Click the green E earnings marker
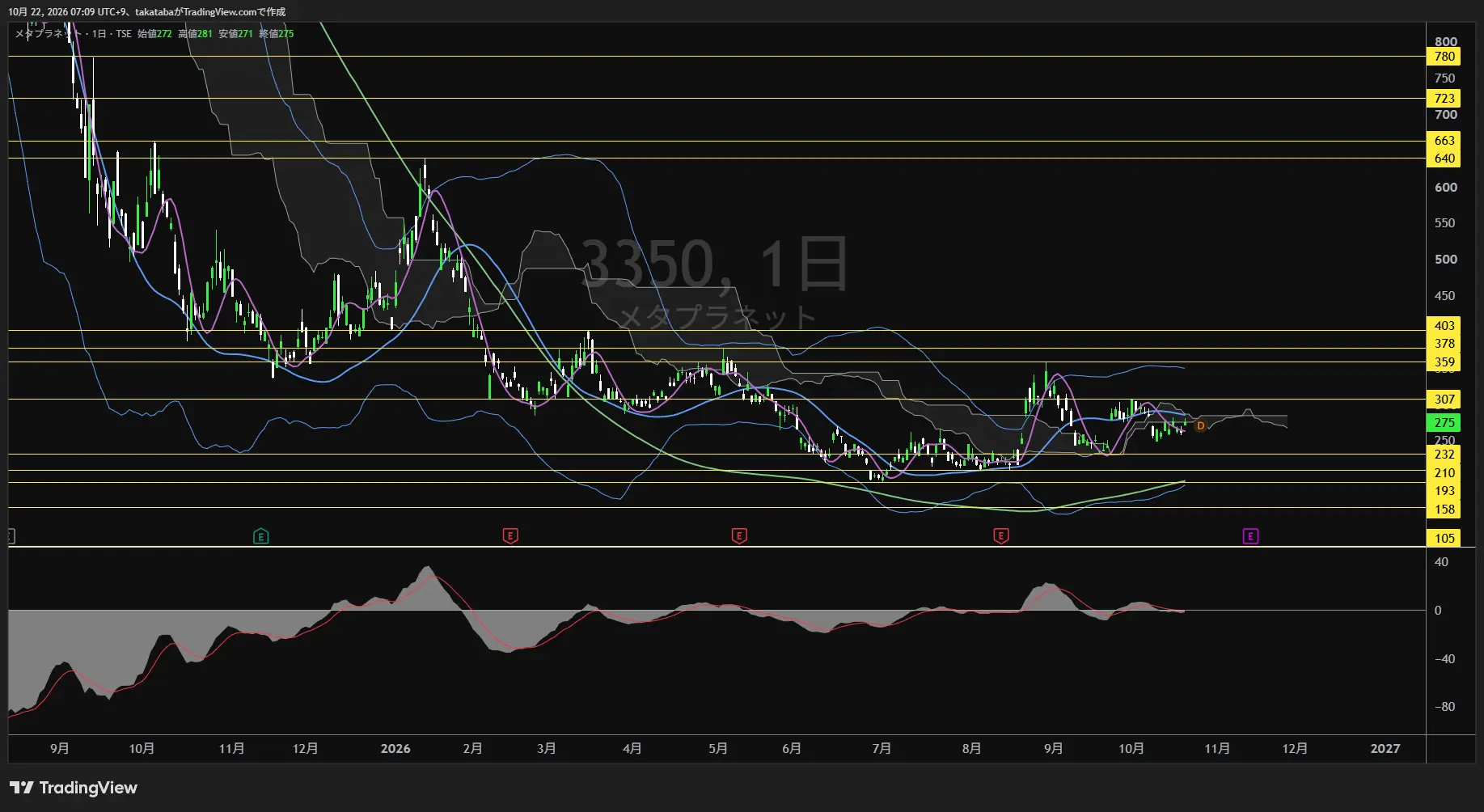Image resolution: width=1484 pixels, height=812 pixels. point(260,535)
